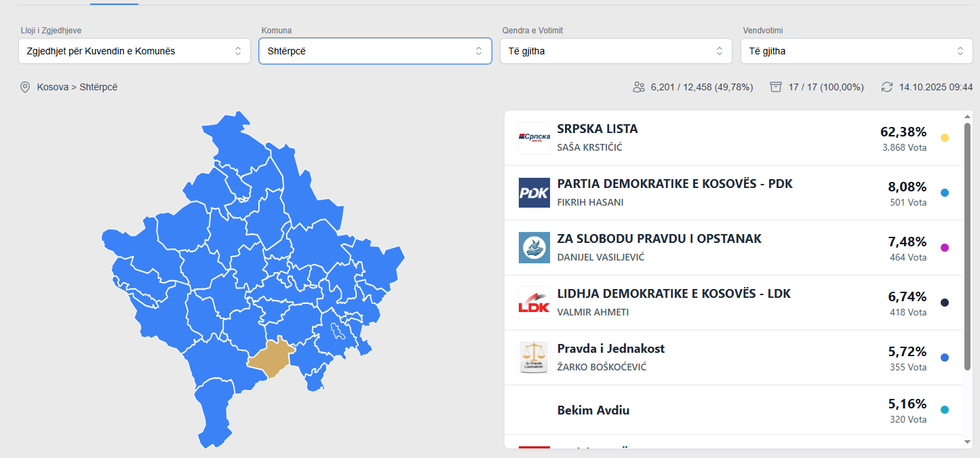
Task: Select the Valmir Ahmeti LDK result row
Action: [730, 302]
